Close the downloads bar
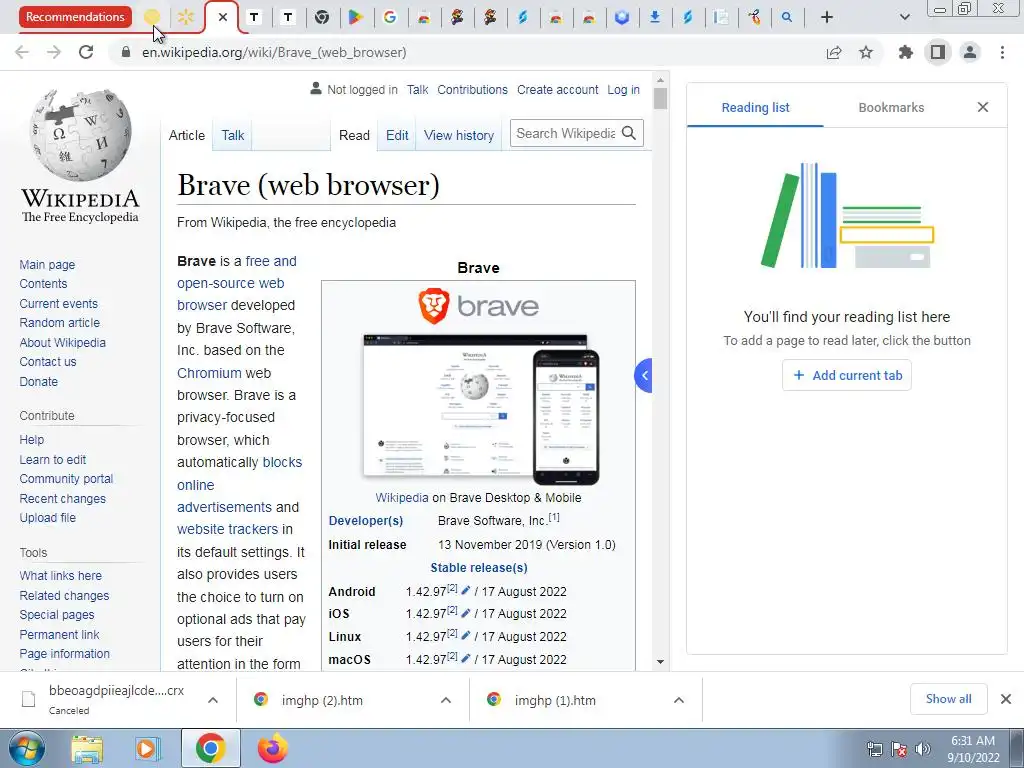 [1006, 699]
